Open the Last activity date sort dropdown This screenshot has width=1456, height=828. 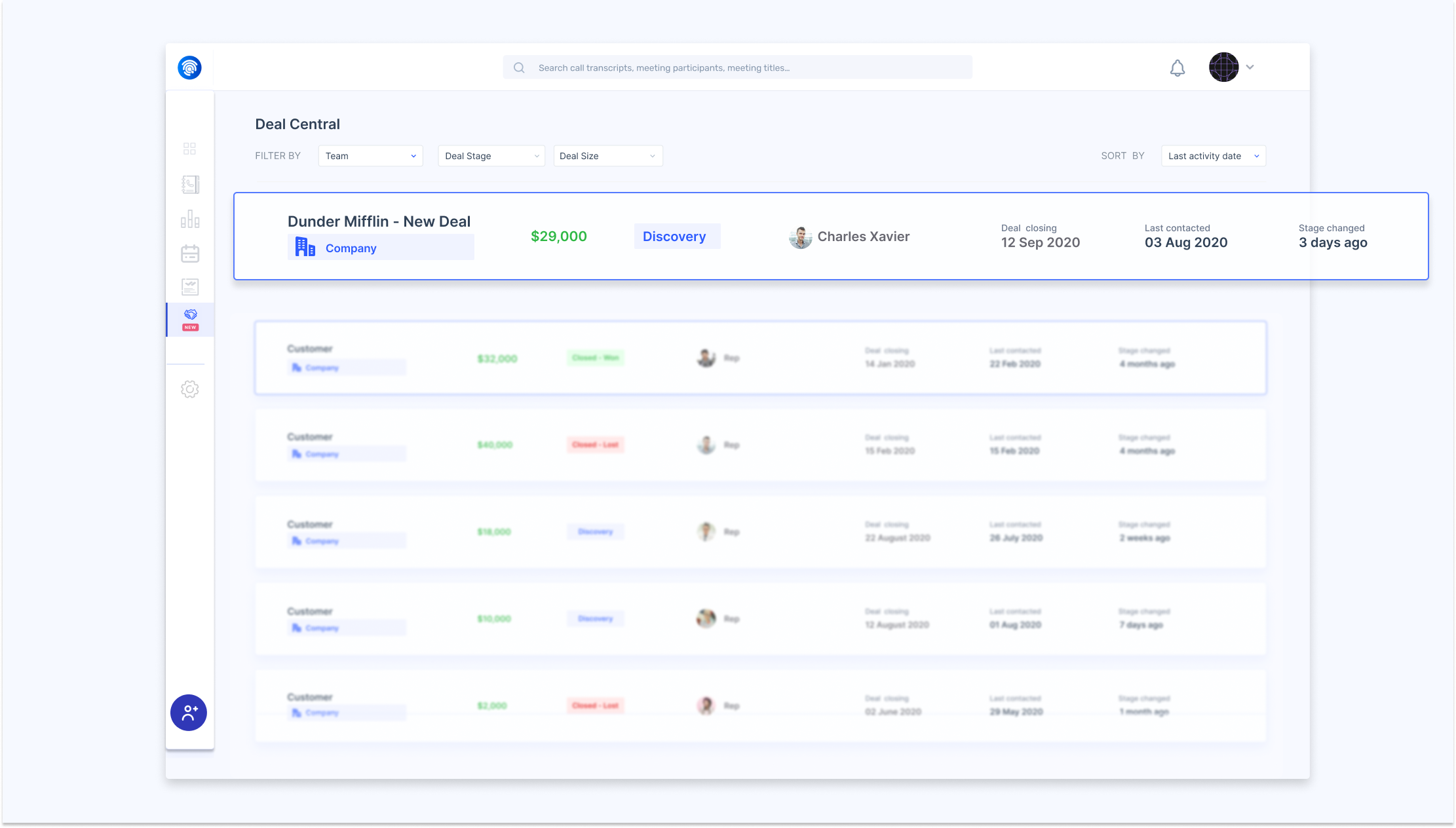(x=1213, y=156)
